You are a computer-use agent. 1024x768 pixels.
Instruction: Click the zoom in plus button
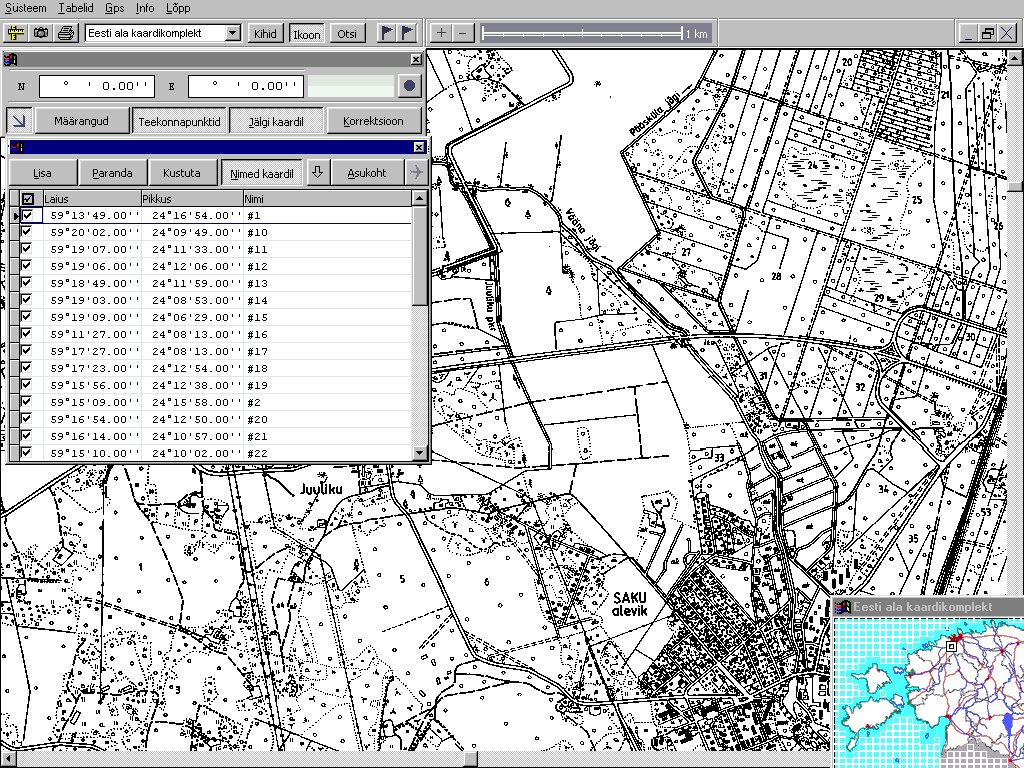pyautogui.click(x=442, y=33)
